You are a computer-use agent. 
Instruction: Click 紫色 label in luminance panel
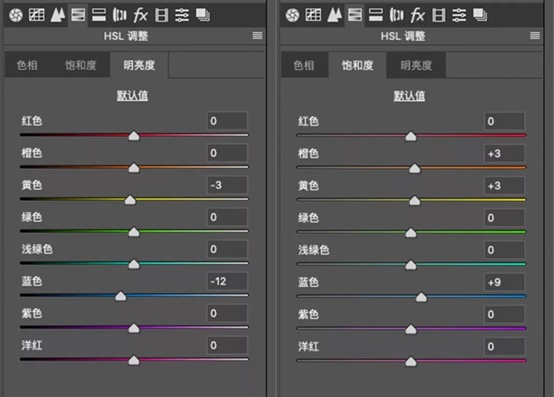point(32,313)
